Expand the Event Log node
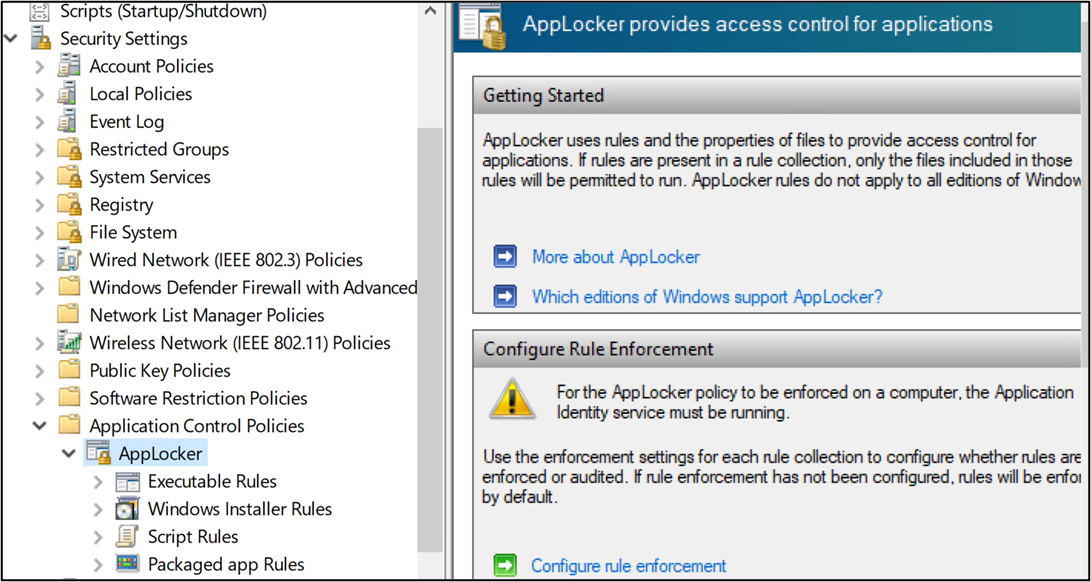The width and height of the screenshot is (1091, 582). (x=40, y=122)
